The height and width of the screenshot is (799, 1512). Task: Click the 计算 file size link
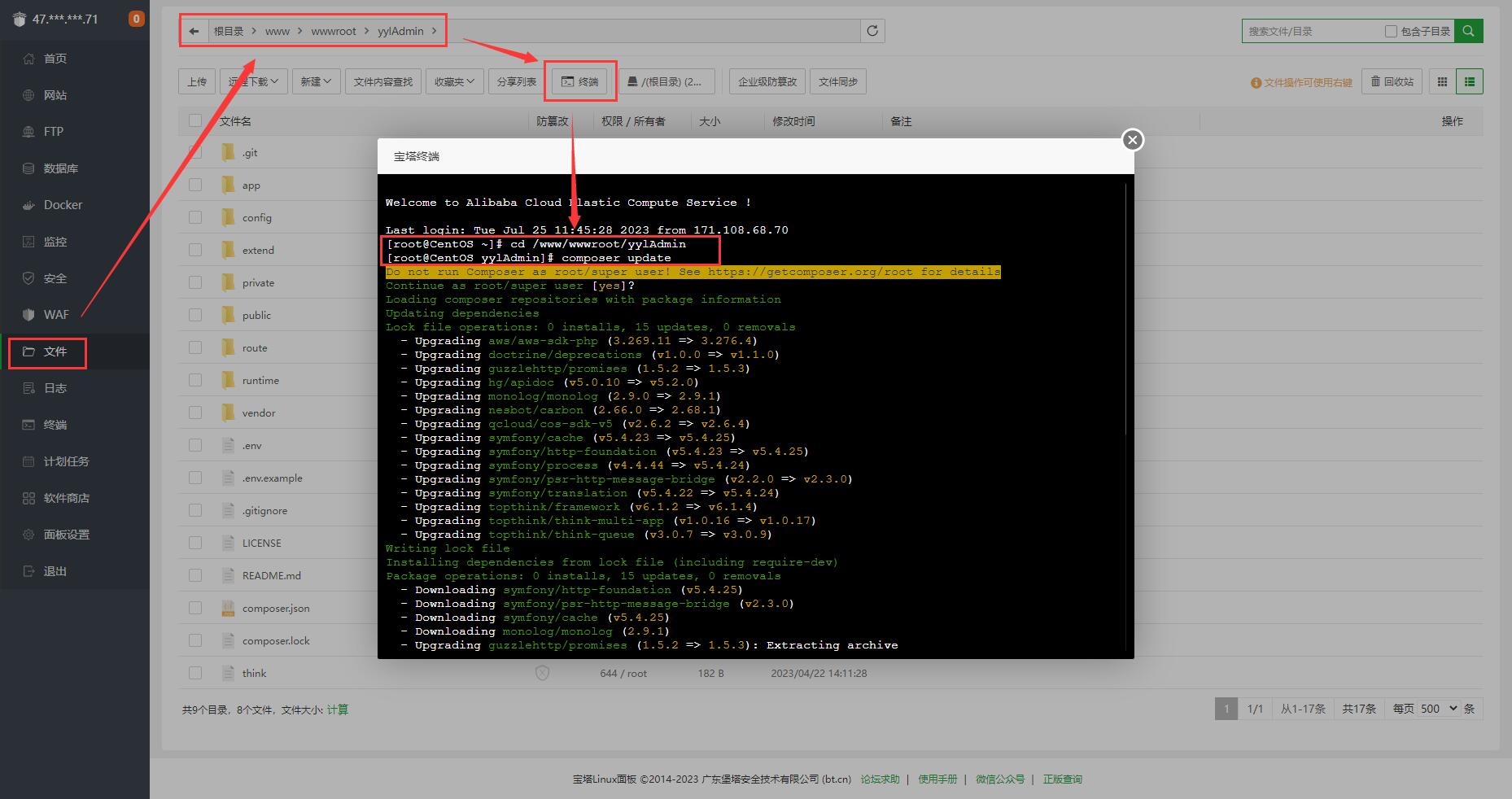coord(338,709)
